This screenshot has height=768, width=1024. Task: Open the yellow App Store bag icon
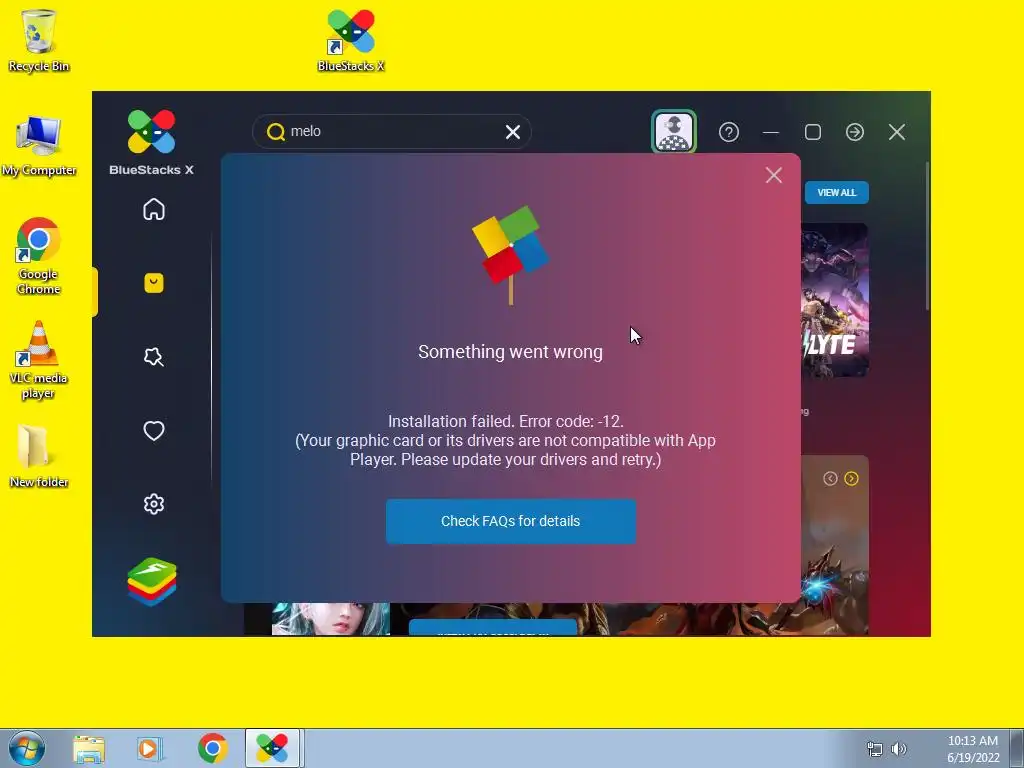coord(154,283)
